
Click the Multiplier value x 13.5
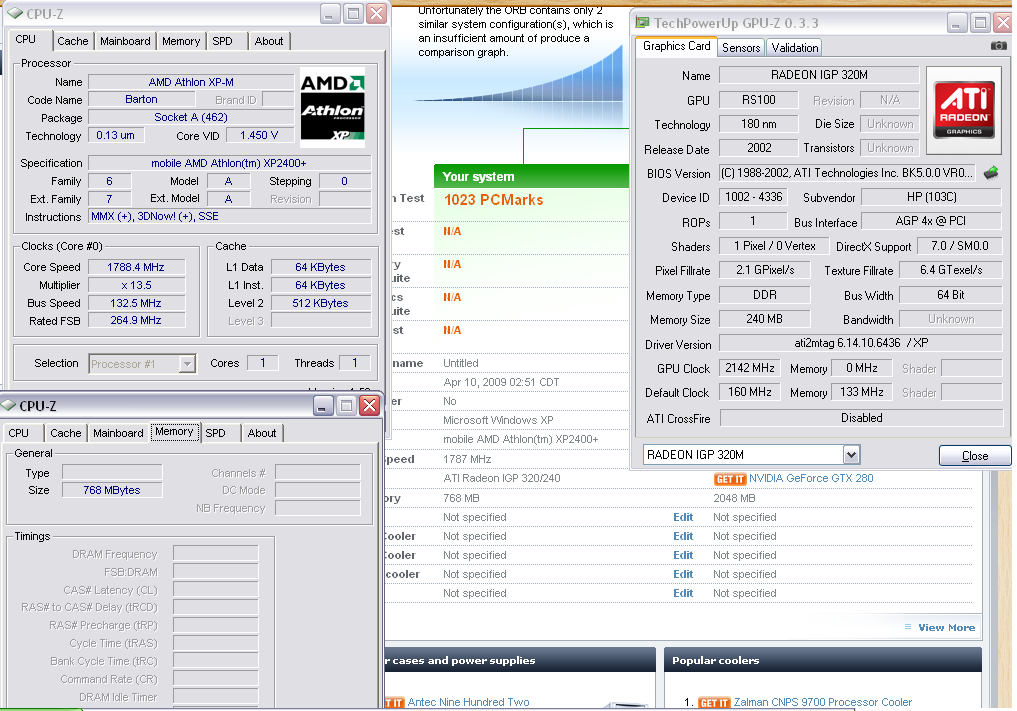136,285
